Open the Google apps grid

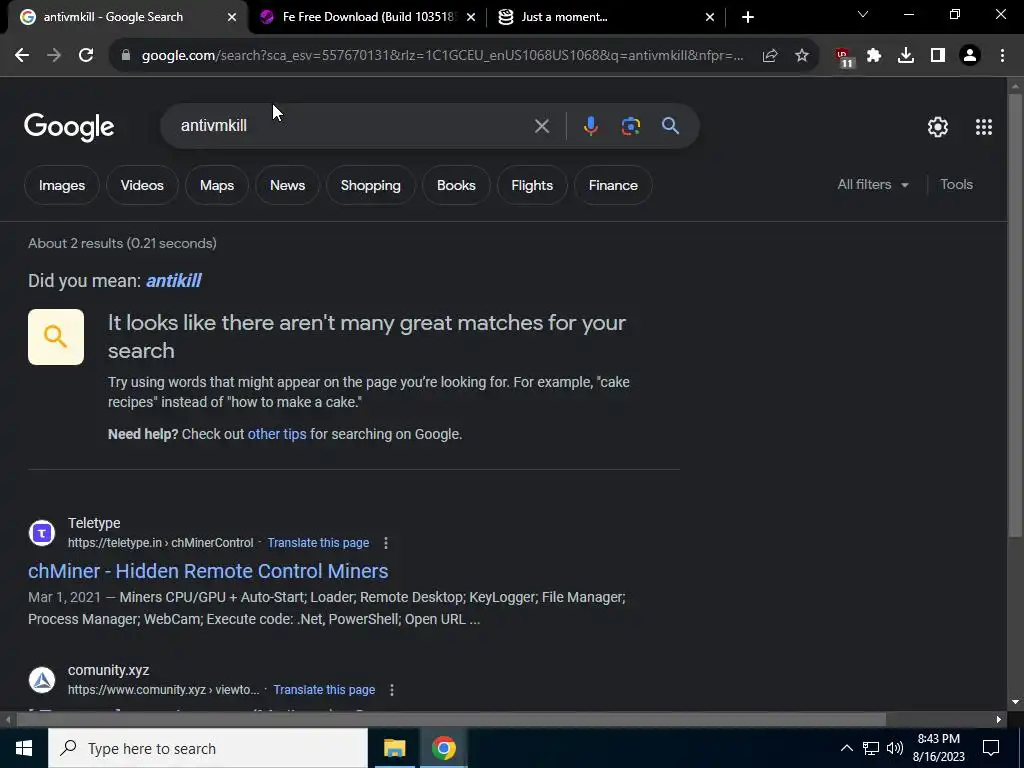click(984, 127)
